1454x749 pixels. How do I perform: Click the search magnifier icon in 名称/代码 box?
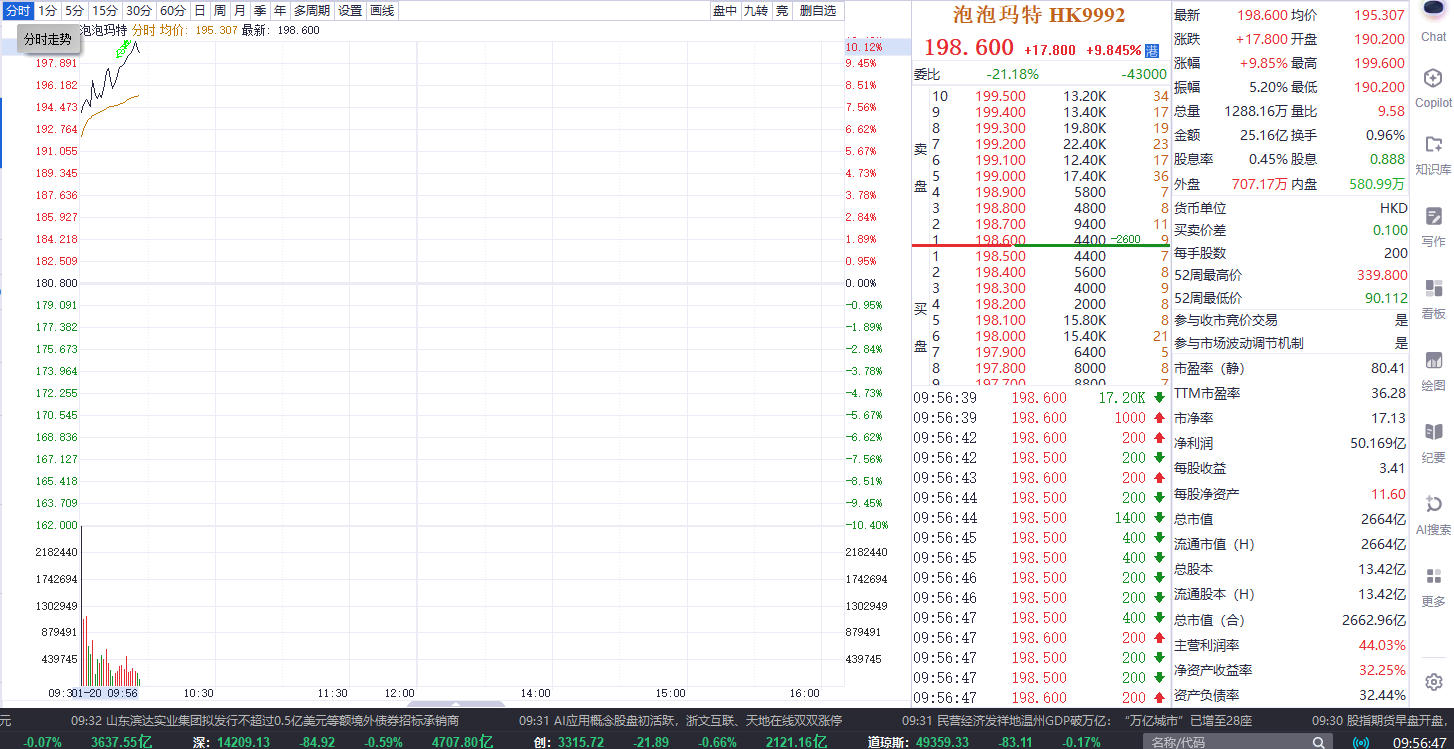tap(1320, 742)
